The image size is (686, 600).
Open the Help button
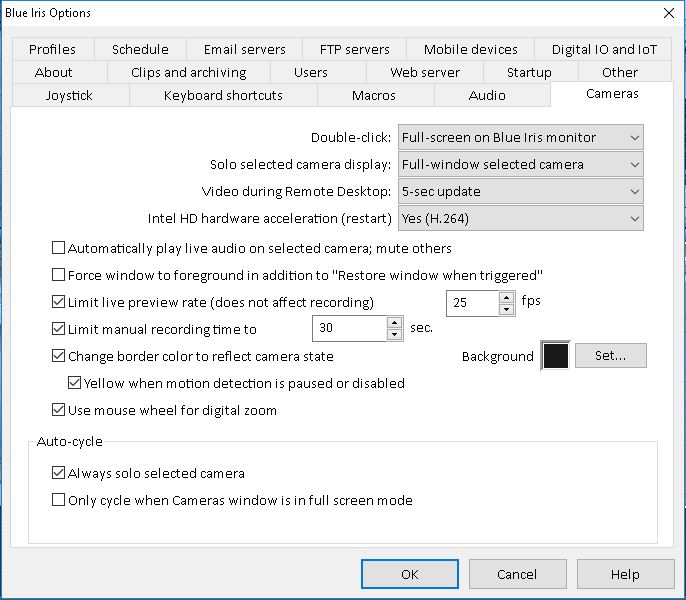[x=626, y=574]
